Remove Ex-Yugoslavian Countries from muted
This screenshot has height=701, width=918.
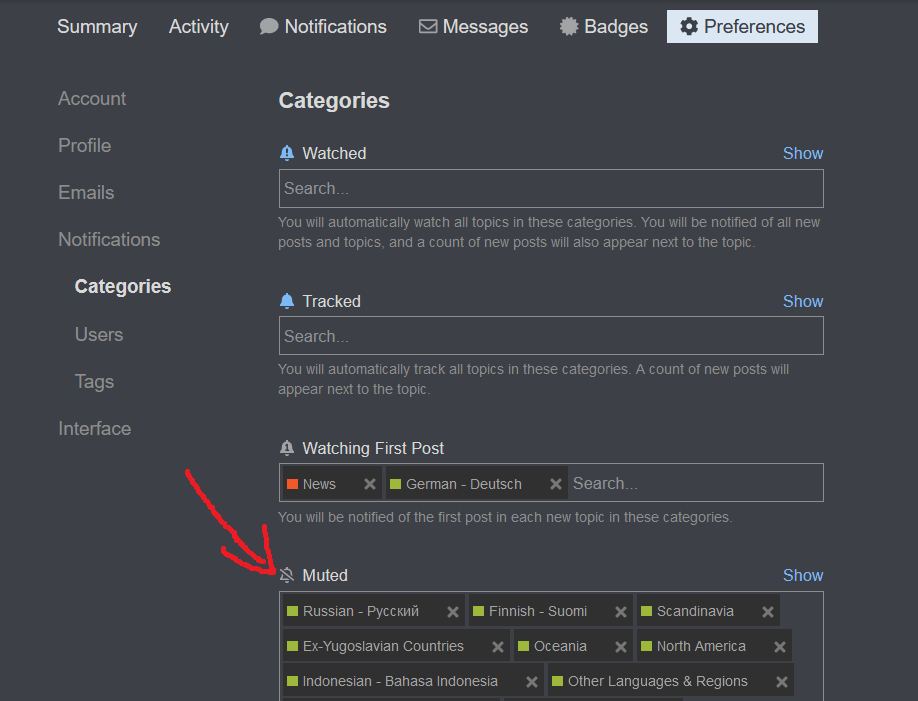point(498,647)
